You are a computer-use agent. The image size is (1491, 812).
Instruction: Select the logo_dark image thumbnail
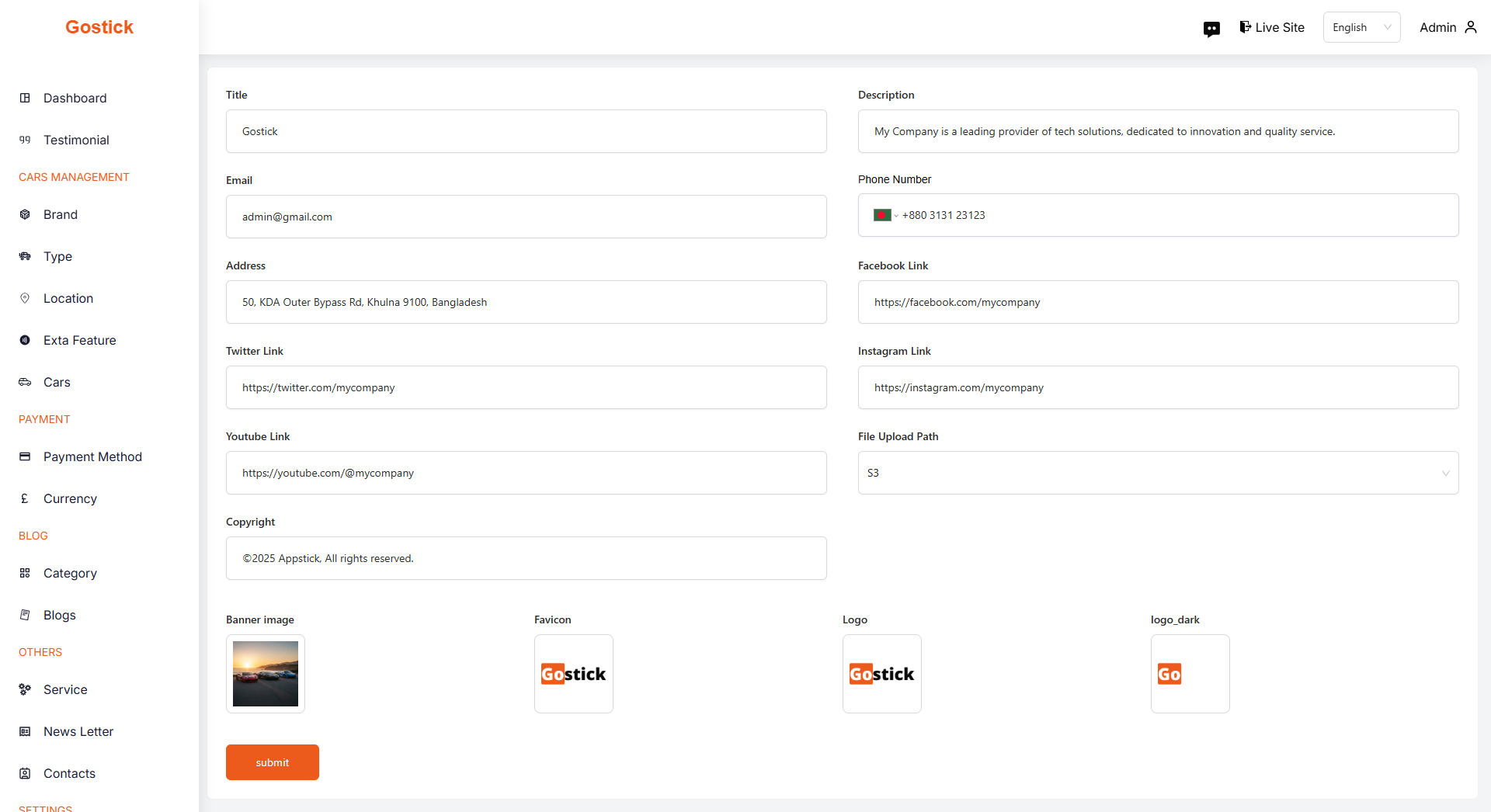[x=1190, y=674]
